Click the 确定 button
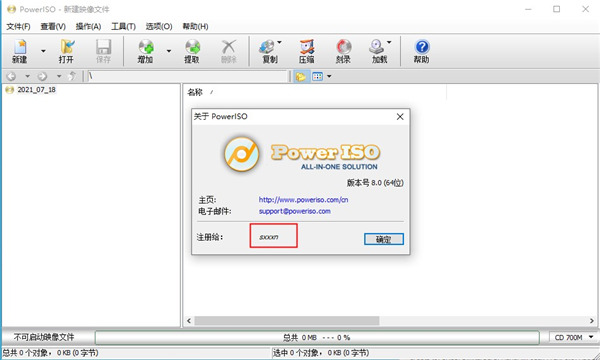 [x=383, y=239]
